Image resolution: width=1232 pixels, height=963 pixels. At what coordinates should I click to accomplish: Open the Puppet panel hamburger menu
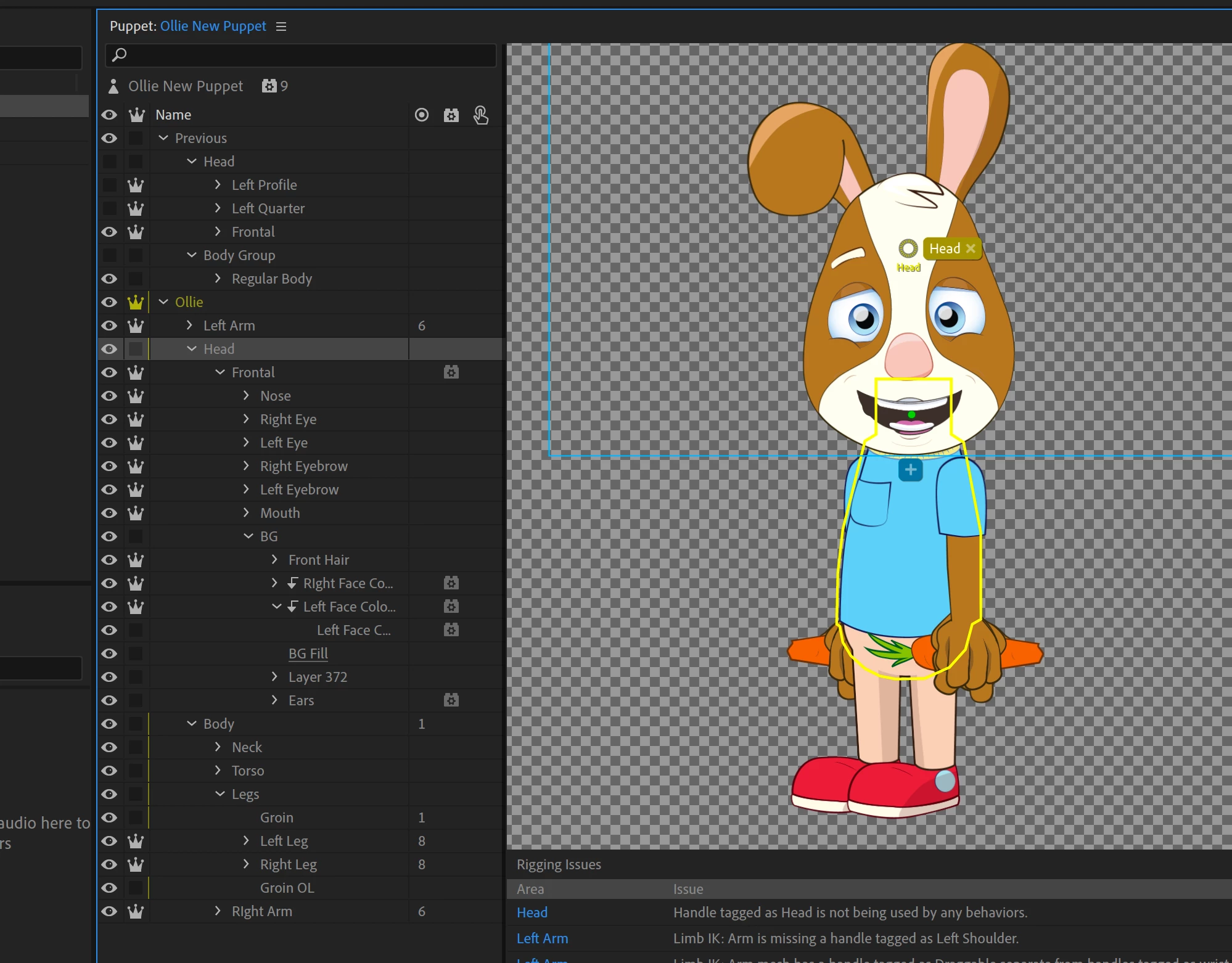(x=281, y=27)
